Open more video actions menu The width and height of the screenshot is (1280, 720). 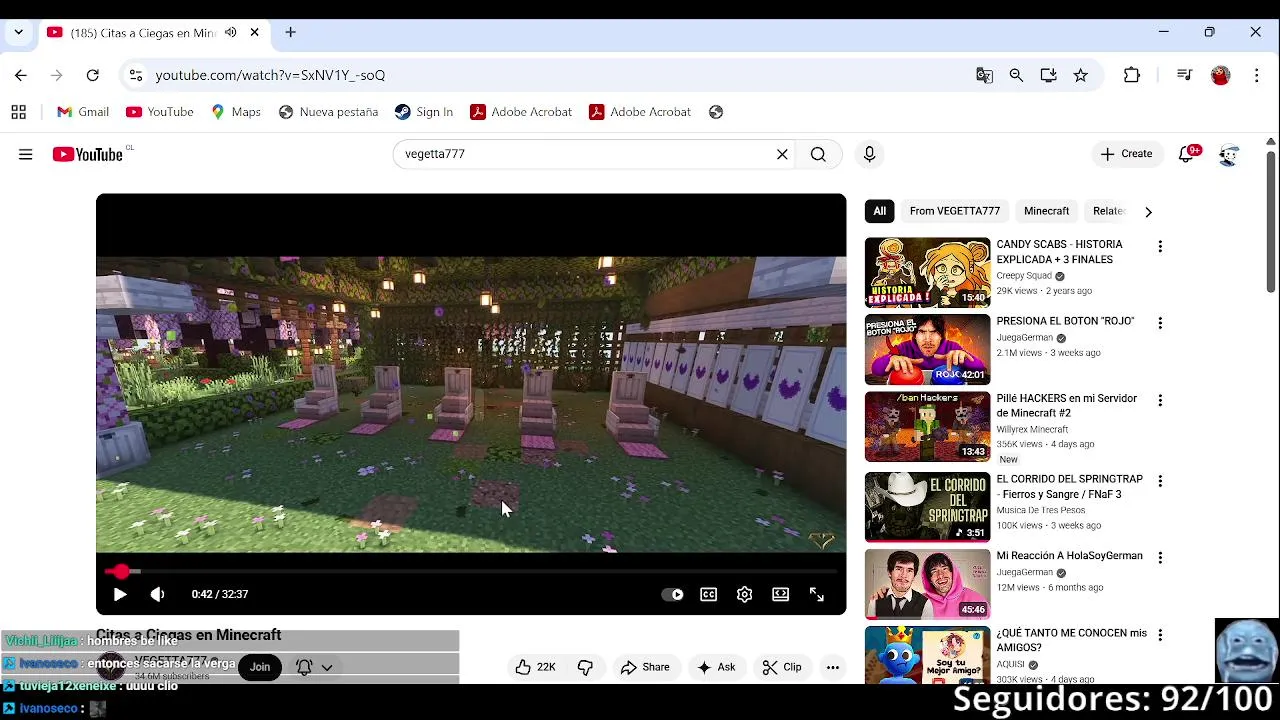(x=833, y=667)
